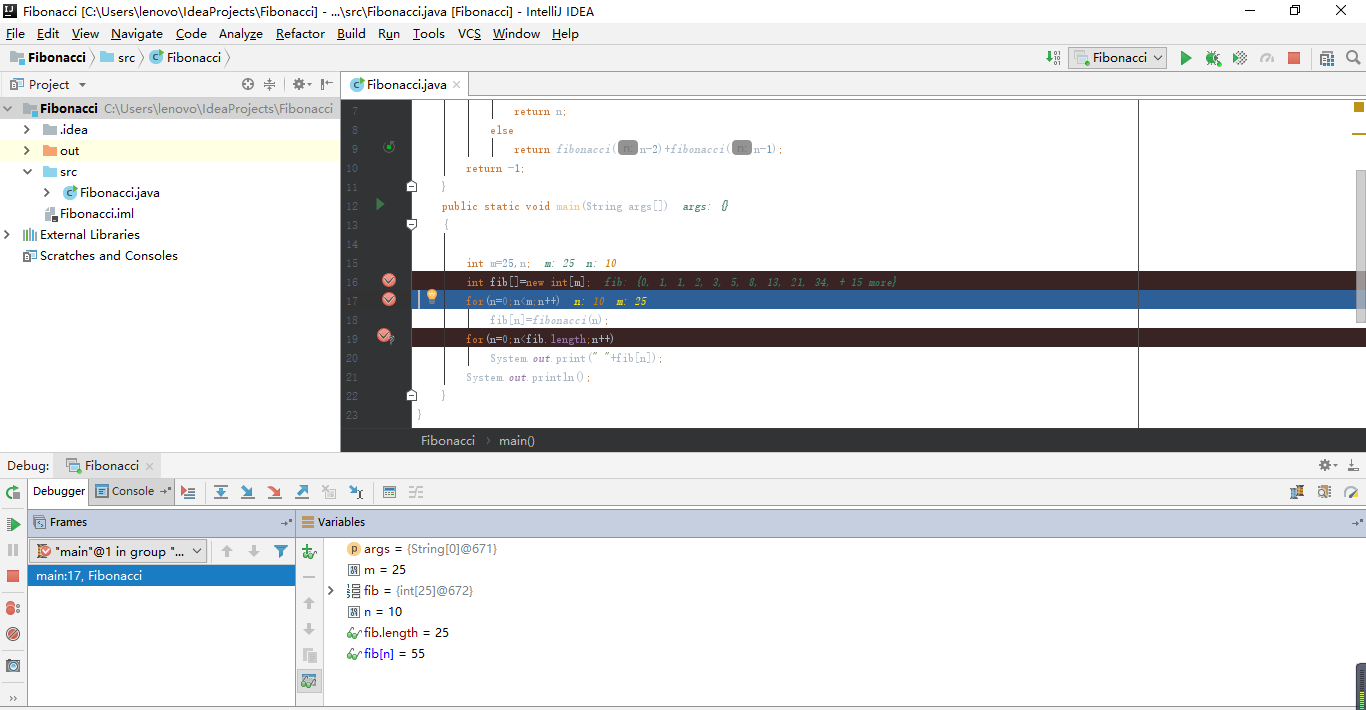Open the Navigate menu

[137, 33]
